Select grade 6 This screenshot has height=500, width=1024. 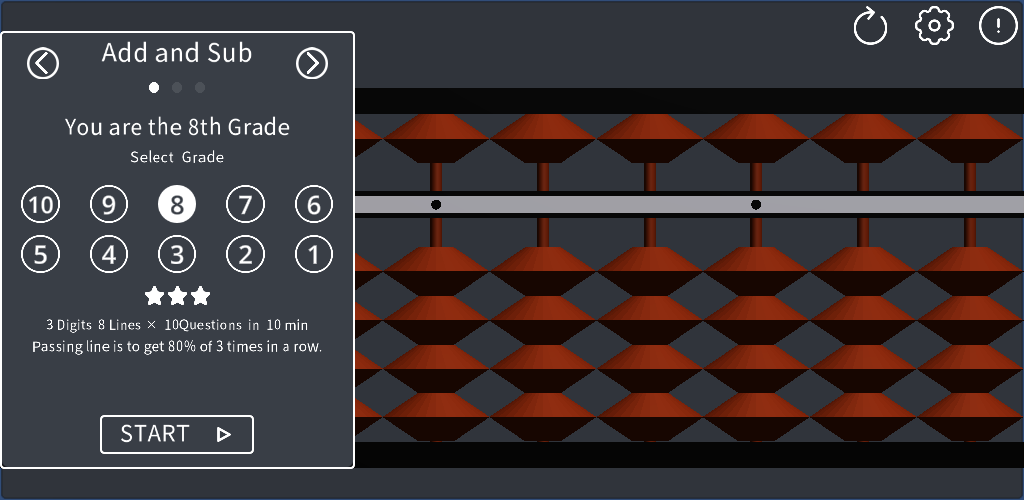coord(314,205)
